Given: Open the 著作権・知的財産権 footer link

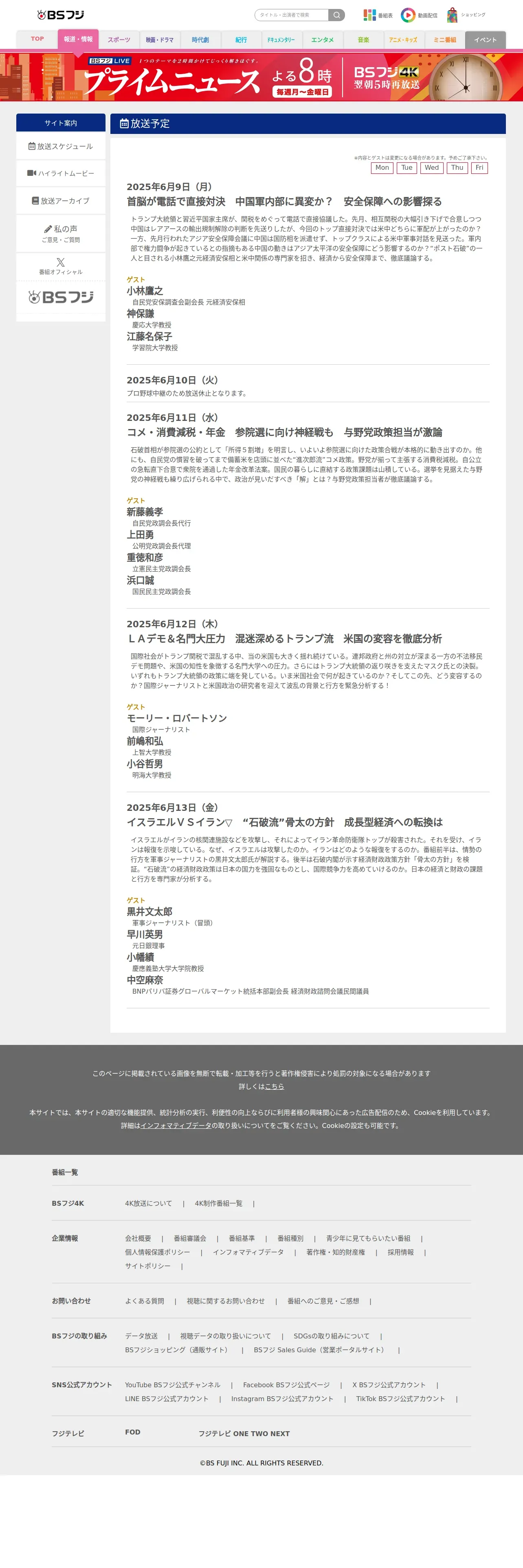Looking at the screenshot, I should pos(336,1252).
